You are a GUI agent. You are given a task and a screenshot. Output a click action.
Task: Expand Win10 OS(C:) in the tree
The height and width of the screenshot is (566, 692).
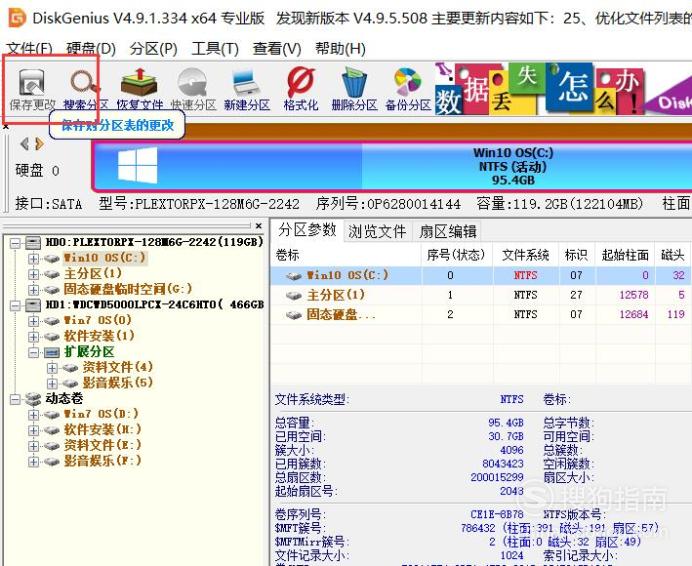click(33, 258)
